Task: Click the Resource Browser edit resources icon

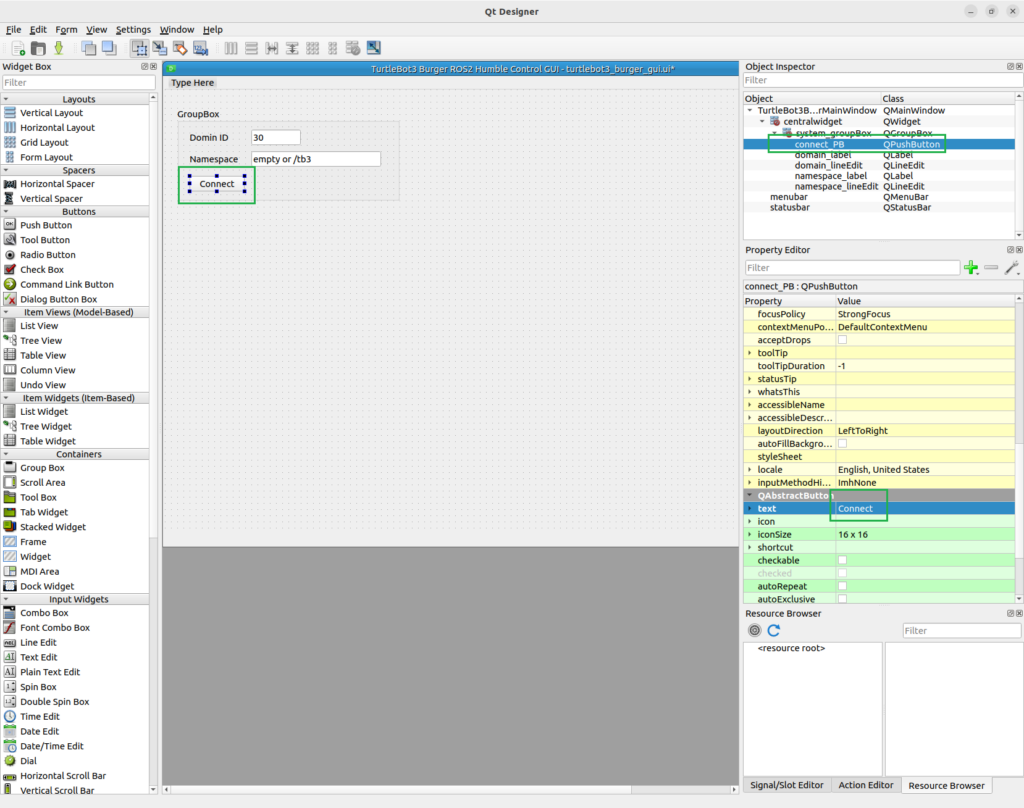Action: 754,630
